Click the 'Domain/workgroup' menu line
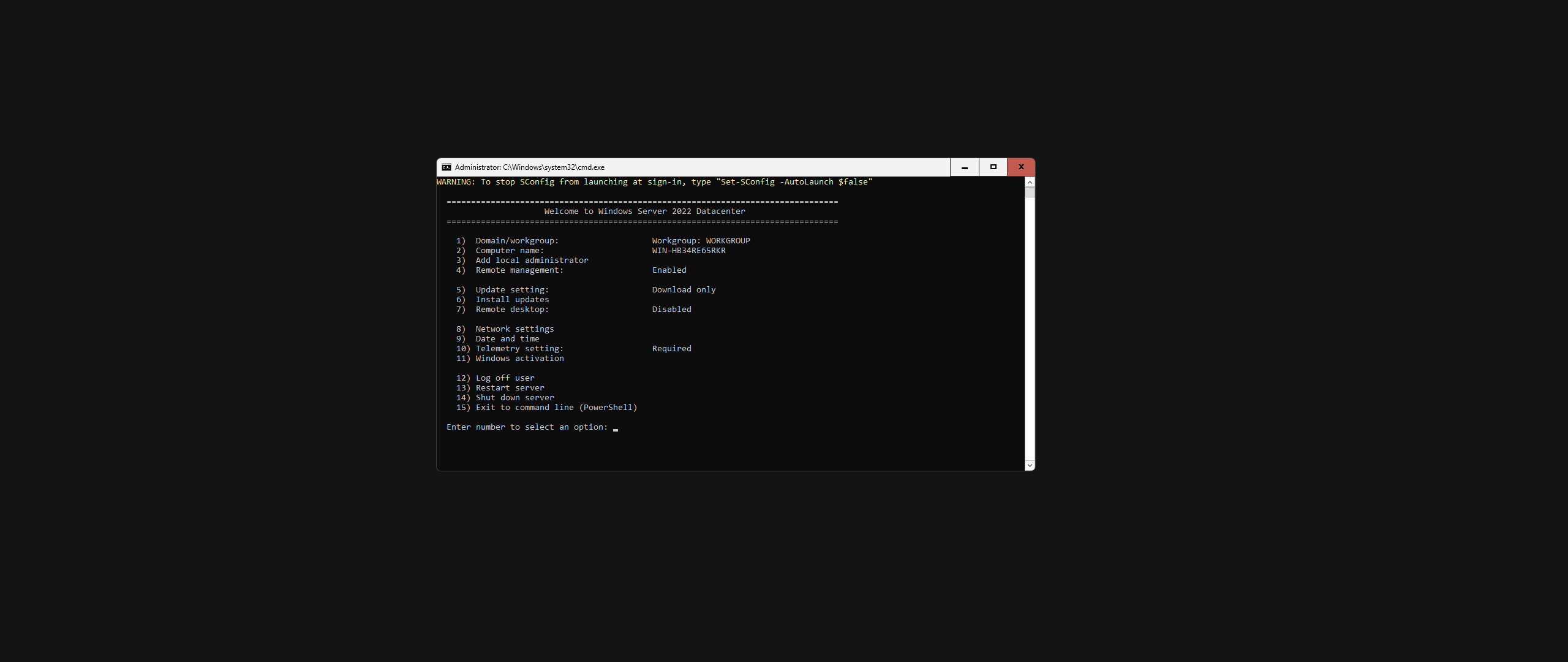This screenshot has width=1568, height=662. [516, 241]
